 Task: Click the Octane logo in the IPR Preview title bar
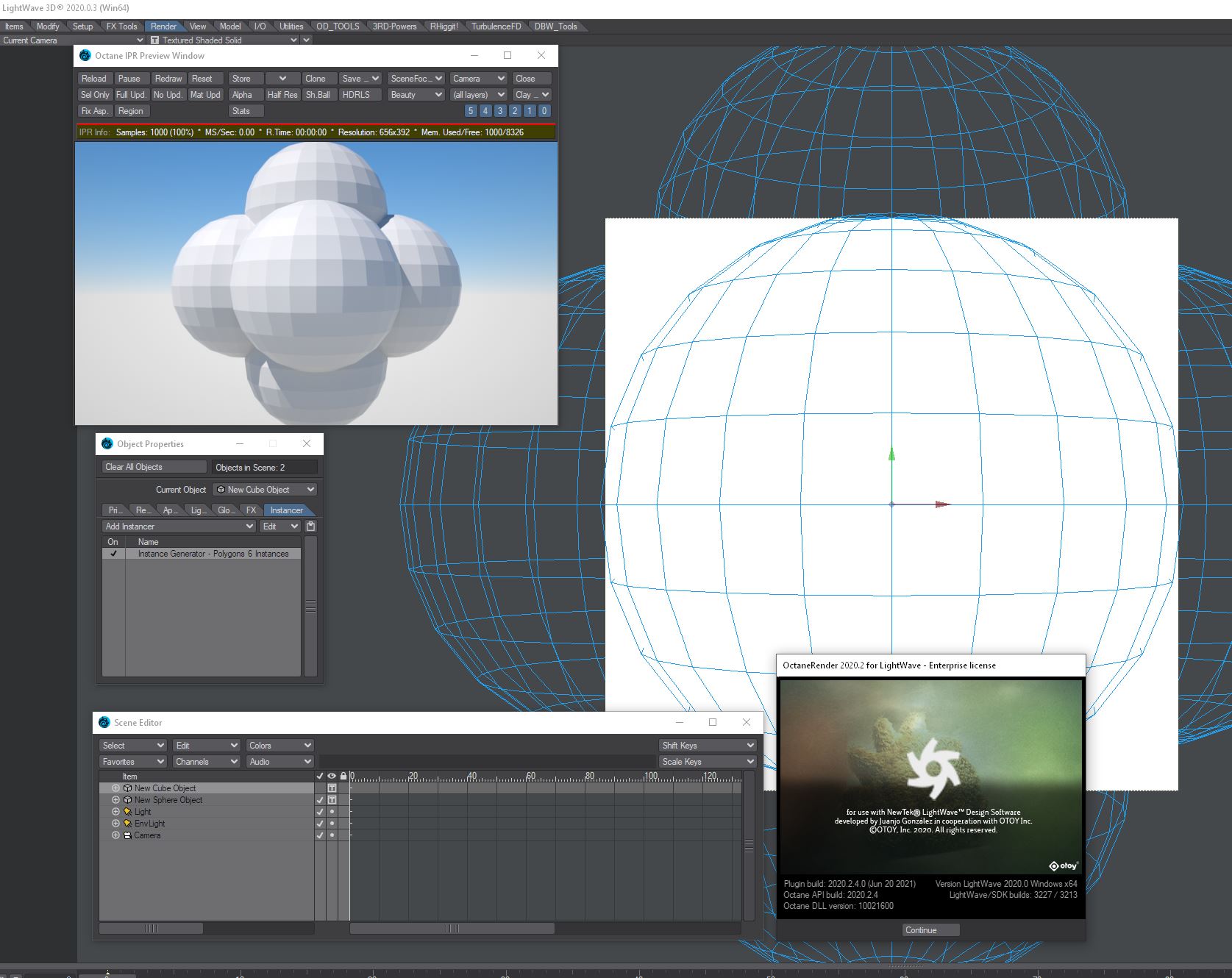click(x=85, y=56)
